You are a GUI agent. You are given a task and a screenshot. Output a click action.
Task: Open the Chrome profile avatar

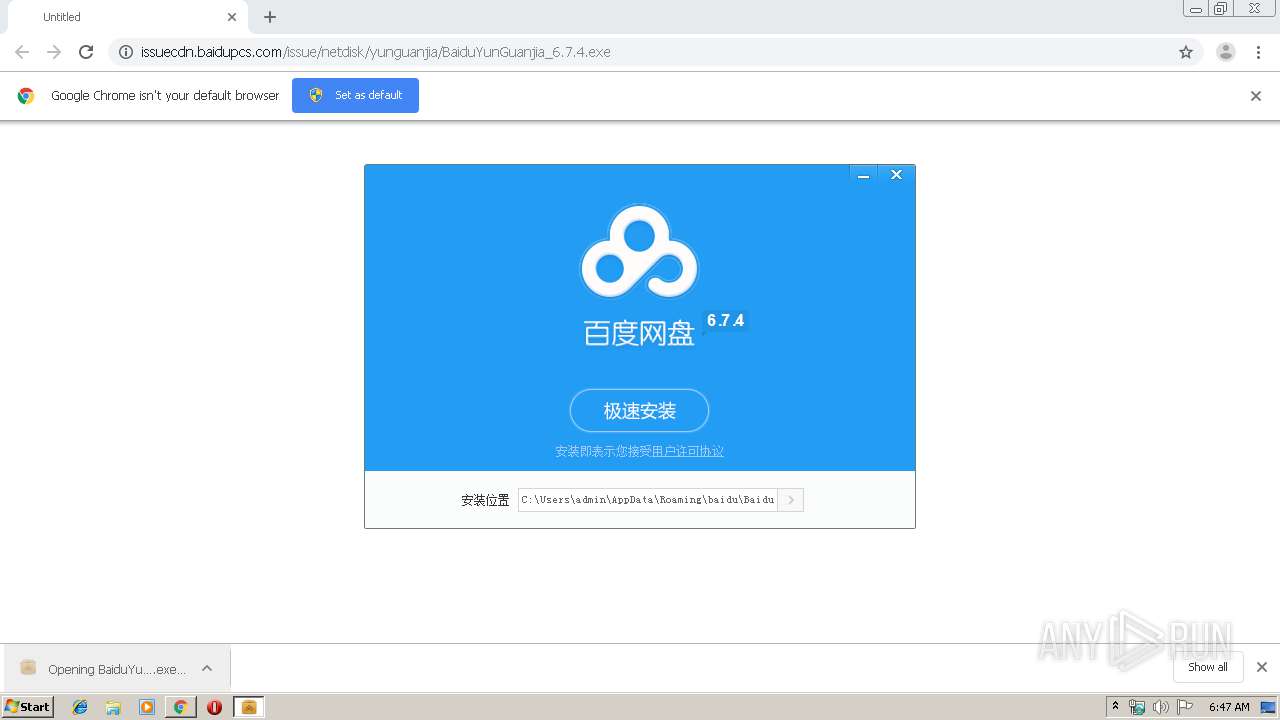[x=1226, y=52]
